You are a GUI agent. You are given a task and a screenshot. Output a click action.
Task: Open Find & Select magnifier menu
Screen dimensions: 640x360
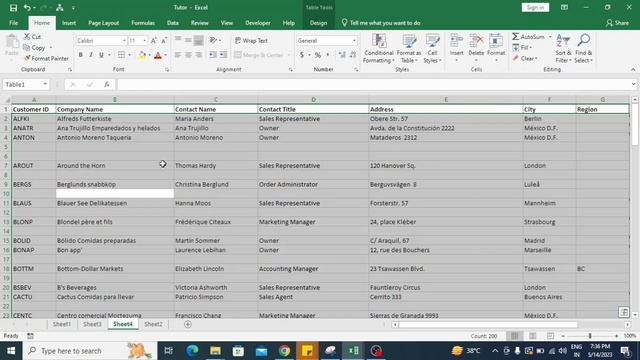[584, 48]
